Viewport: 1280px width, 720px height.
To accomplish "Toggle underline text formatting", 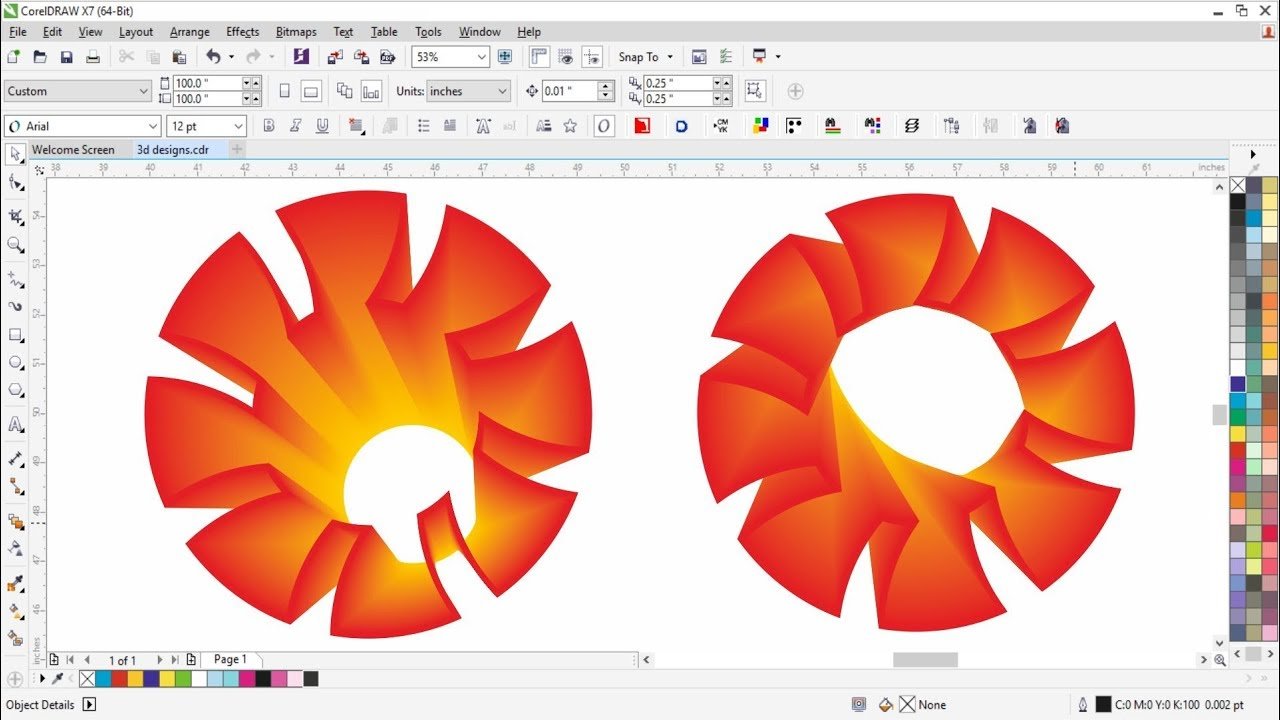I will pyautogui.click(x=322, y=126).
